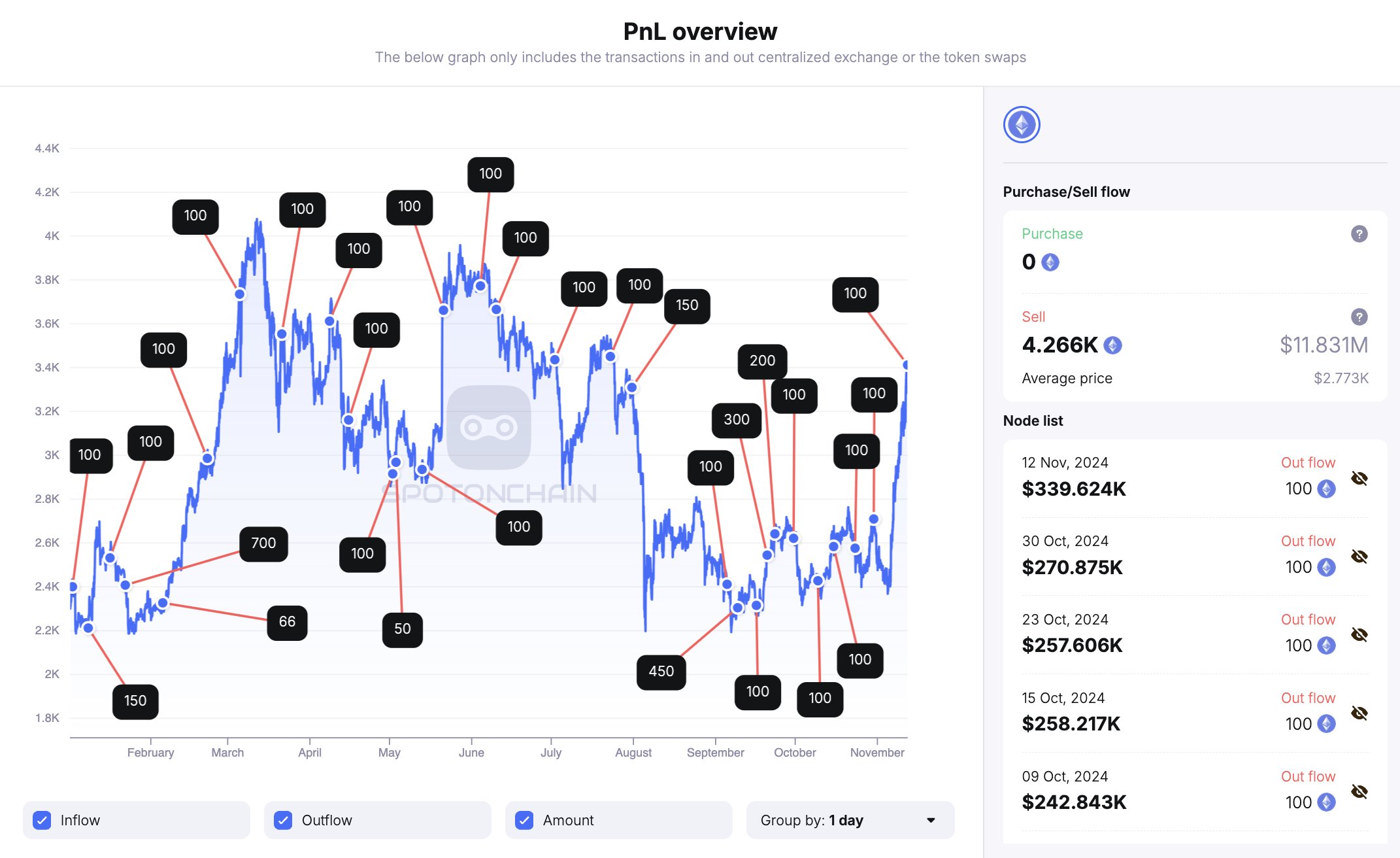Viewport: 1400px width, 858px height.
Task: Click the 700 amount marker on chart
Action: [x=263, y=543]
